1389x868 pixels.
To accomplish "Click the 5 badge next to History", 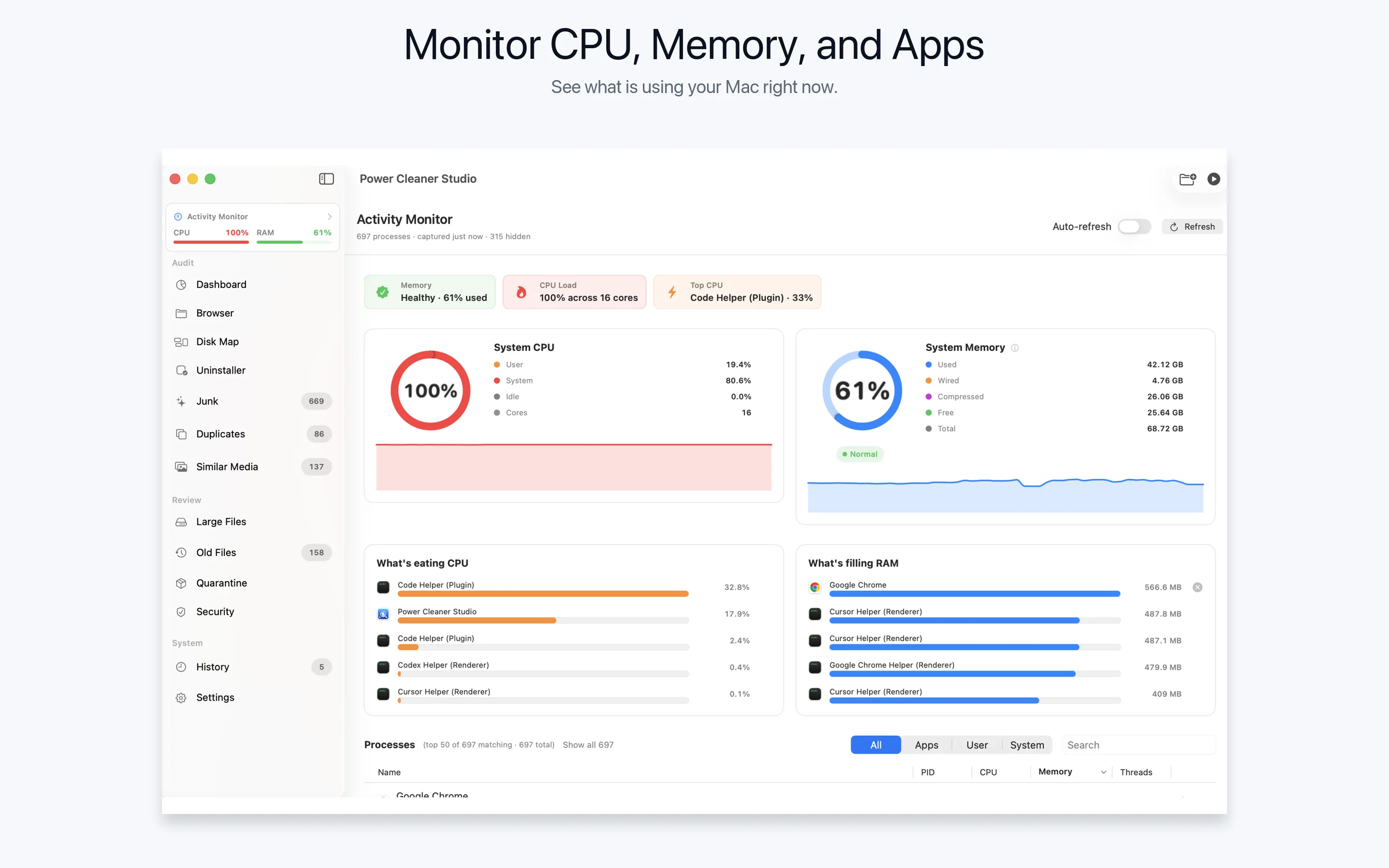I will point(321,666).
